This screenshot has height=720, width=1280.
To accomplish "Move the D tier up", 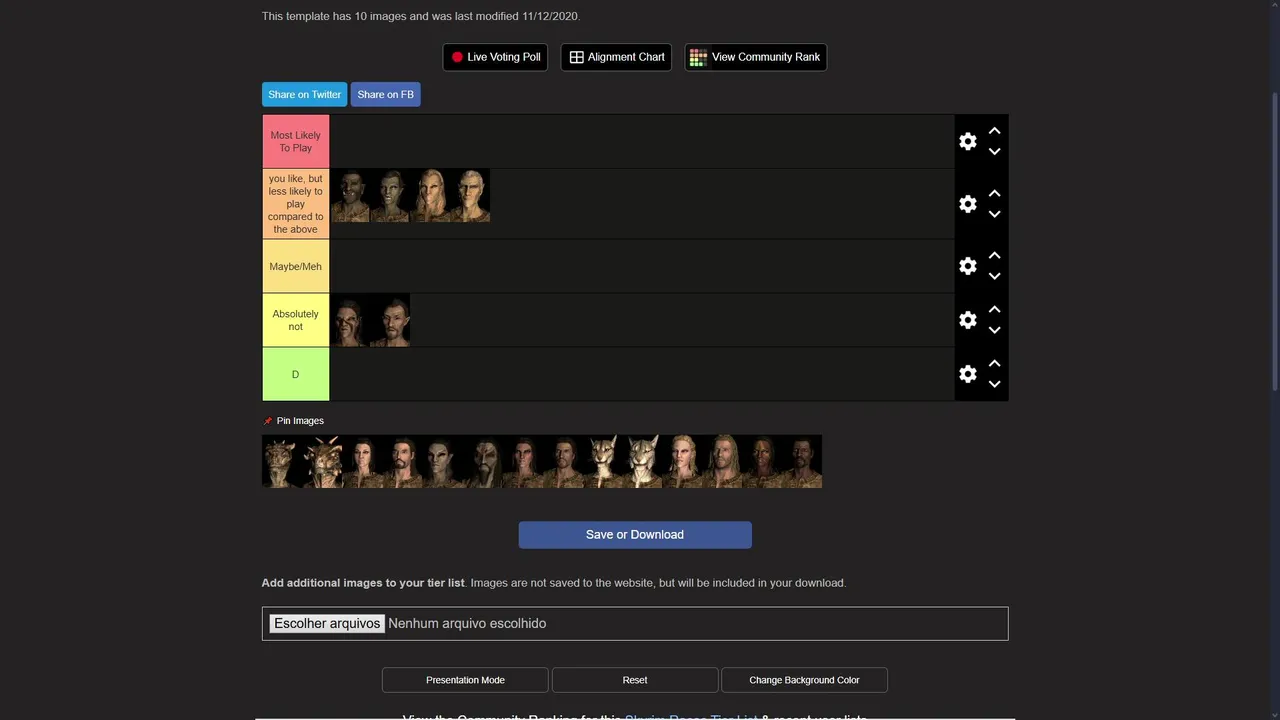I will 994,363.
